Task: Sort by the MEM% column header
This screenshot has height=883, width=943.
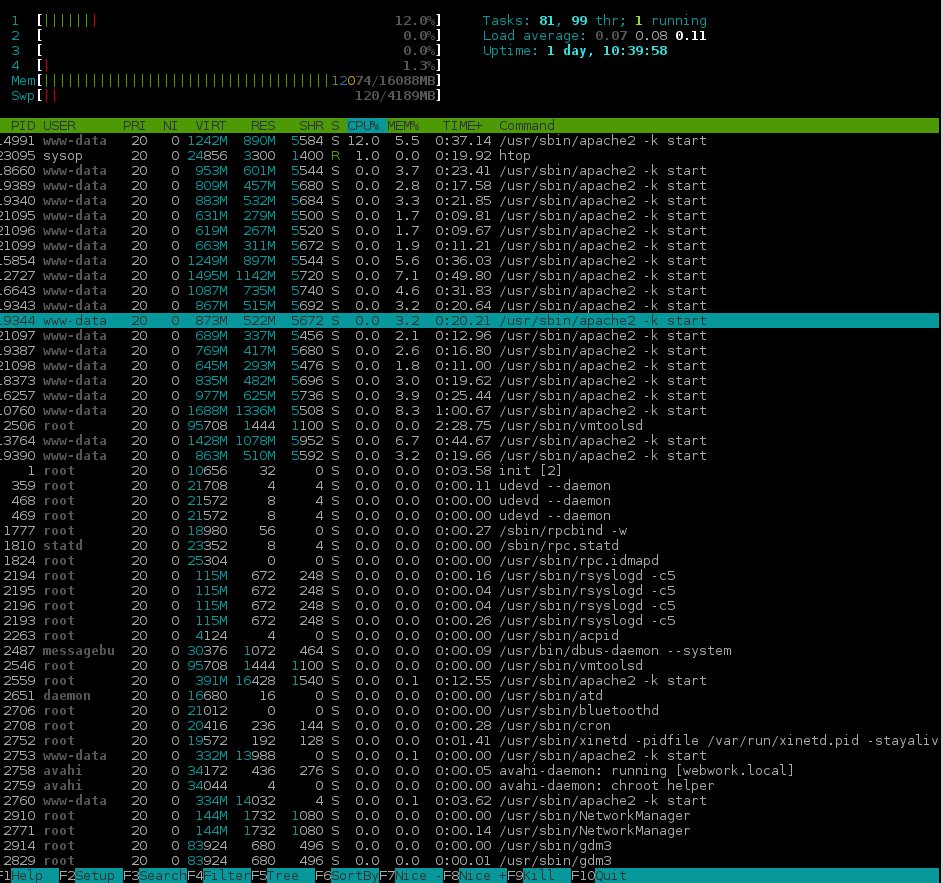Action: (403, 126)
